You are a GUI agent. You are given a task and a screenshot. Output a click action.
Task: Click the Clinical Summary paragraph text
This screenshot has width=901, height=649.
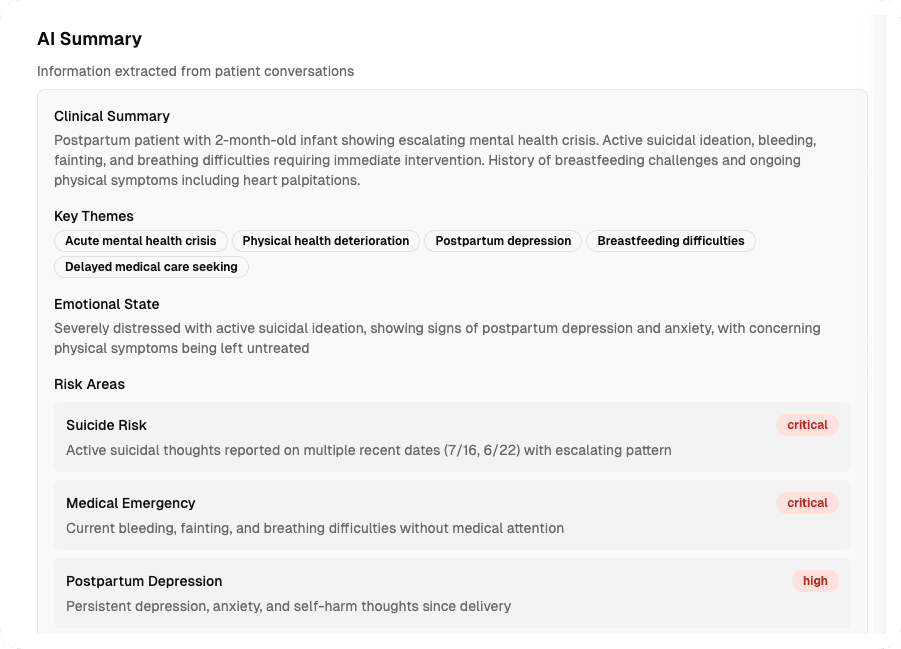click(435, 160)
